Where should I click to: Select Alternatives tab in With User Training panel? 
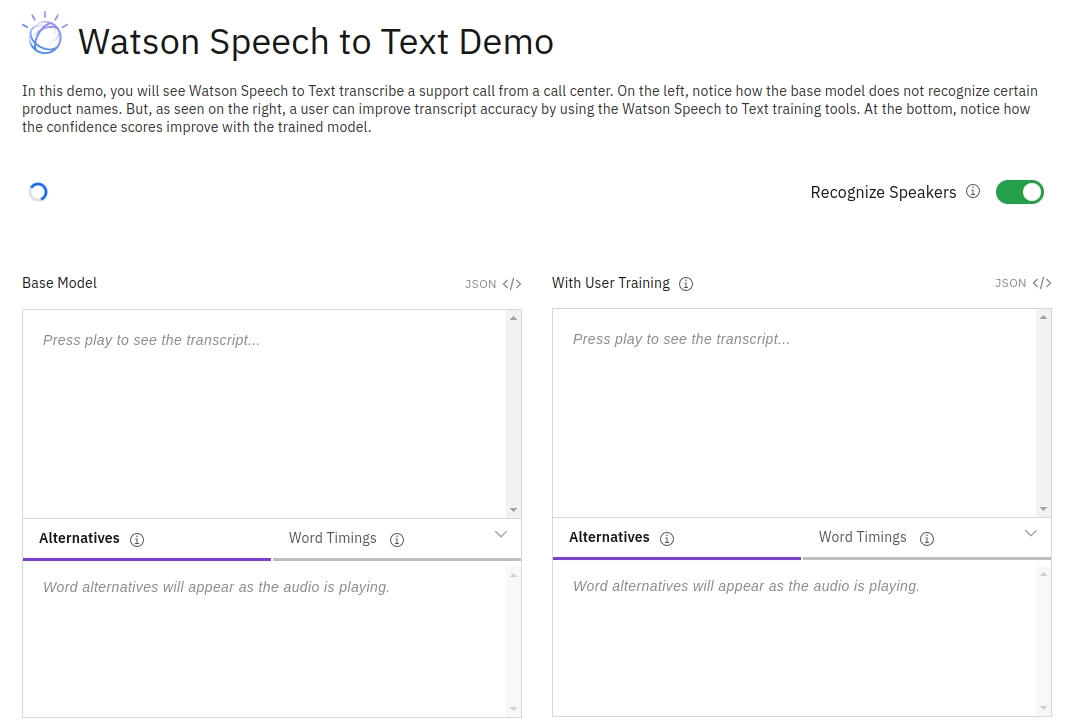[677, 538]
